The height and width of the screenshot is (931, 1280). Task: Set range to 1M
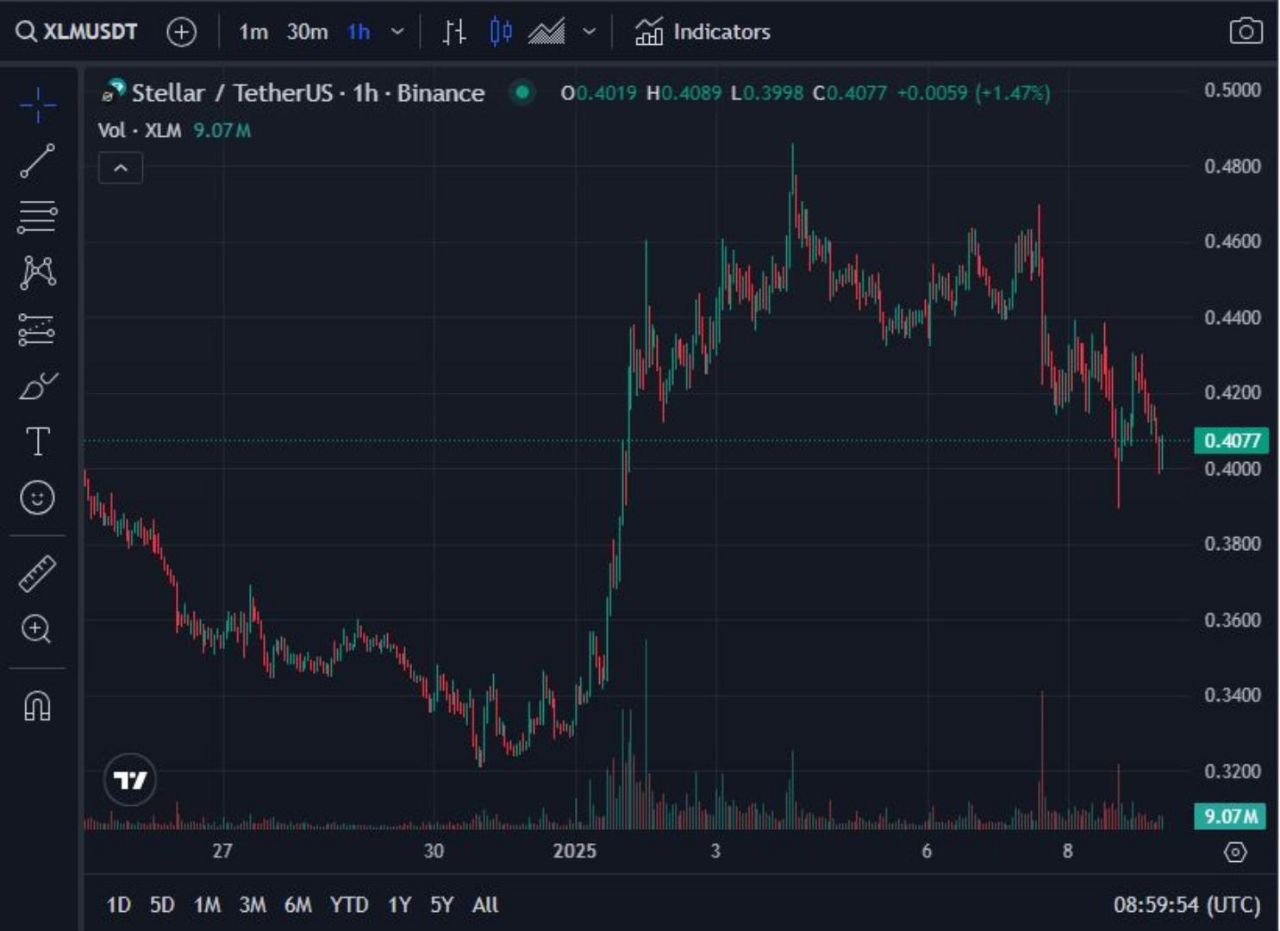click(x=207, y=905)
